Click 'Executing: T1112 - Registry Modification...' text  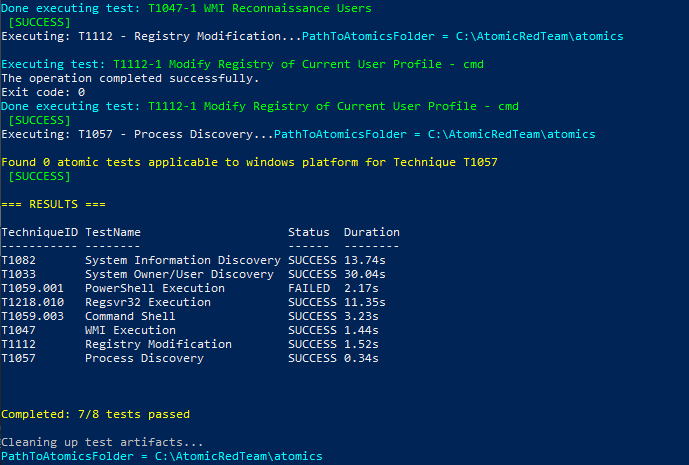152,36
